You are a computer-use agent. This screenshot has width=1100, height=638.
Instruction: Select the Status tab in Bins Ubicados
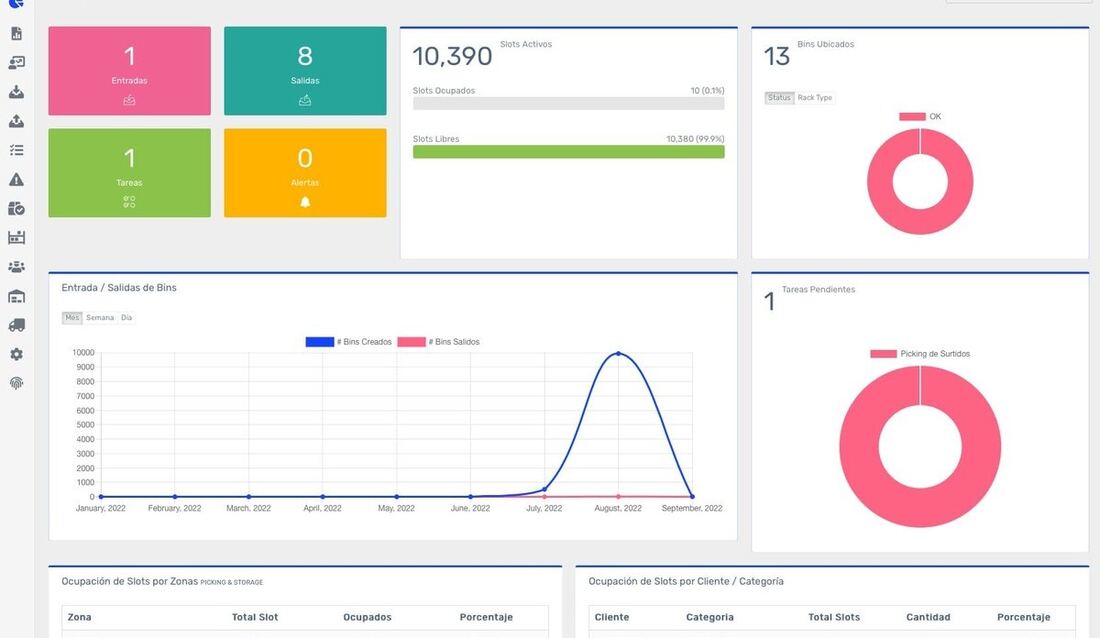click(x=779, y=98)
